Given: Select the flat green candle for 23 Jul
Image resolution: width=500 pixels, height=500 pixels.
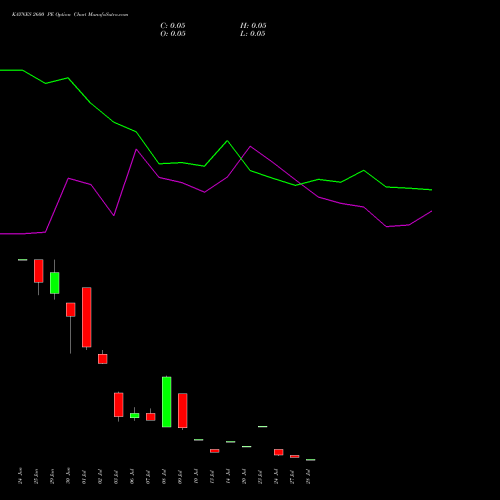Looking at the screenshot, I should point(263,426).
